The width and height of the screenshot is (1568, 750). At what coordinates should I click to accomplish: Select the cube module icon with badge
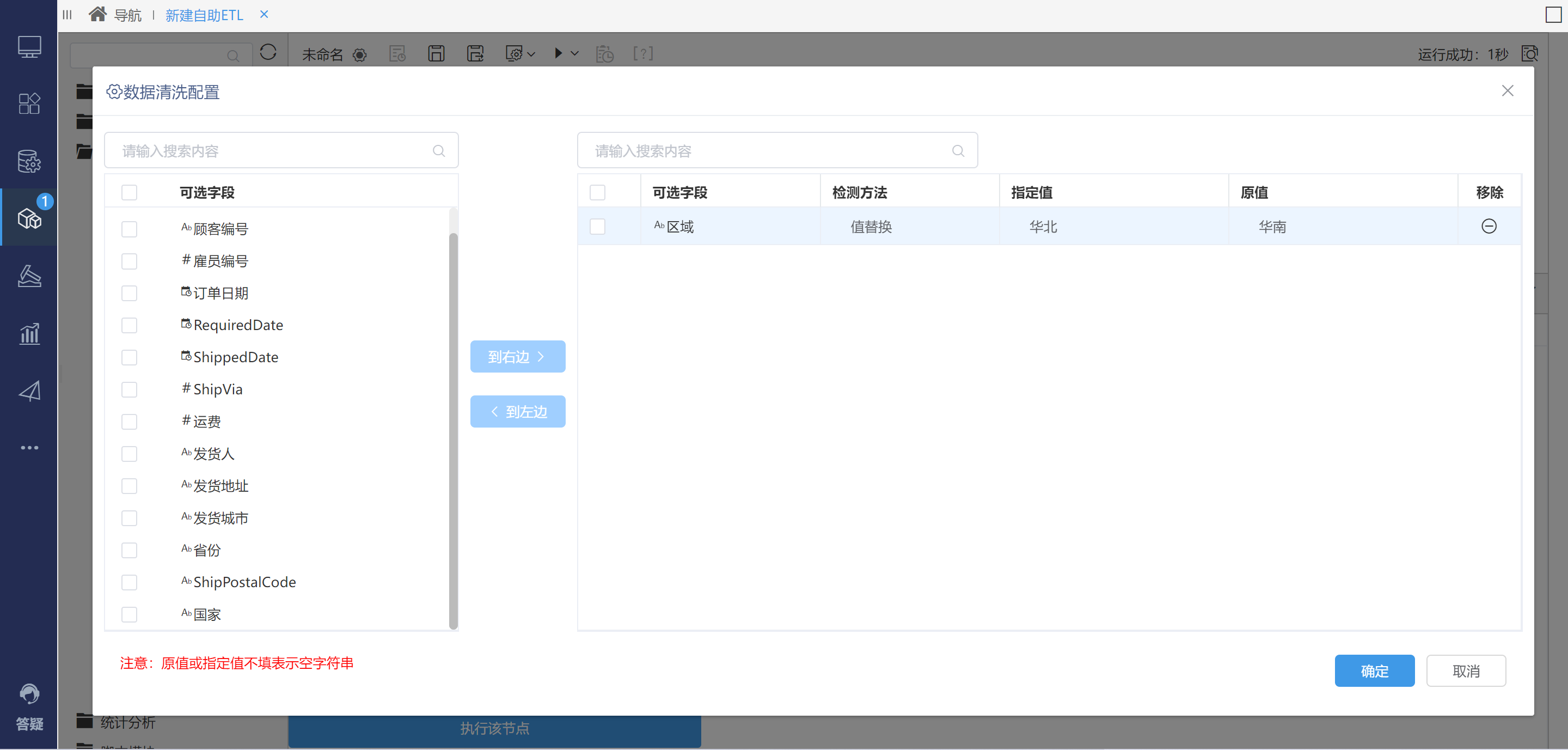pyautogui.click(x=29, y=218)
